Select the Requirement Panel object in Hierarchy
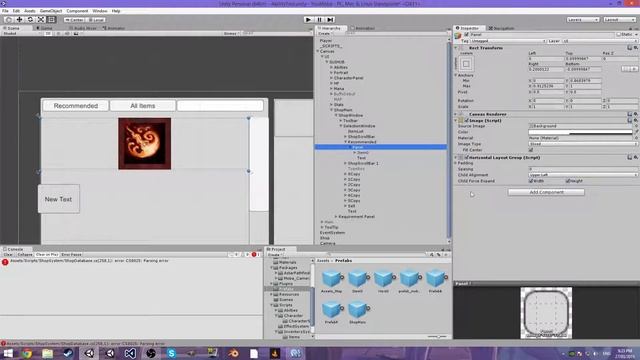Screen dimensions: 640x360 coord(356,217)
